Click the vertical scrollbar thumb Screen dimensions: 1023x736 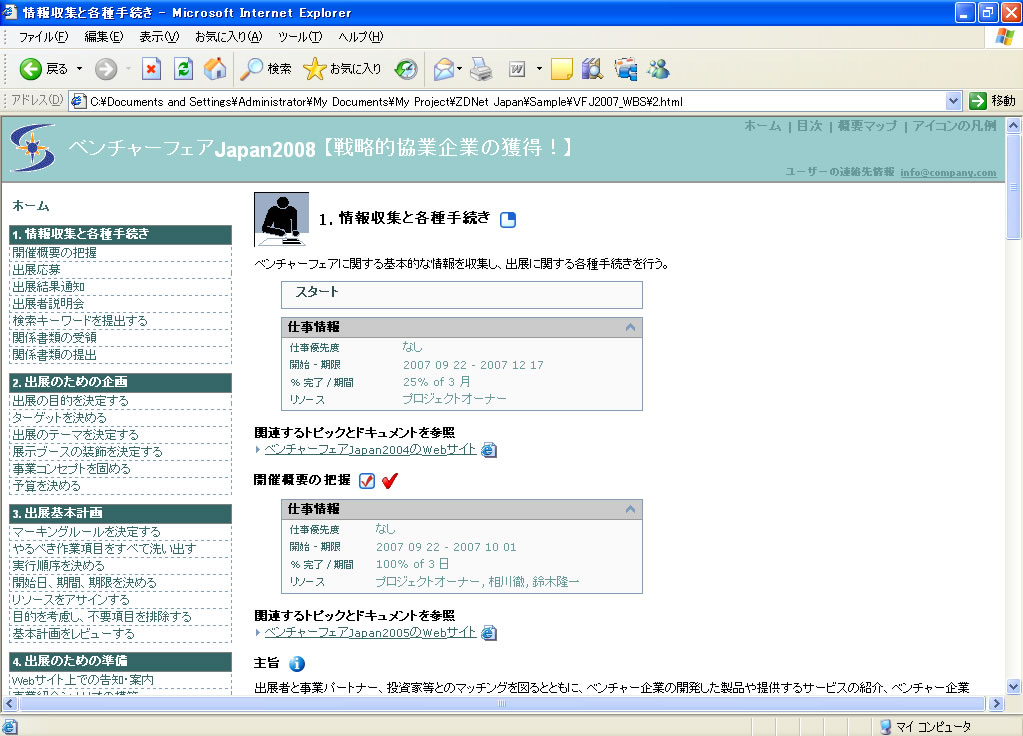click(x=1013, y=187)
